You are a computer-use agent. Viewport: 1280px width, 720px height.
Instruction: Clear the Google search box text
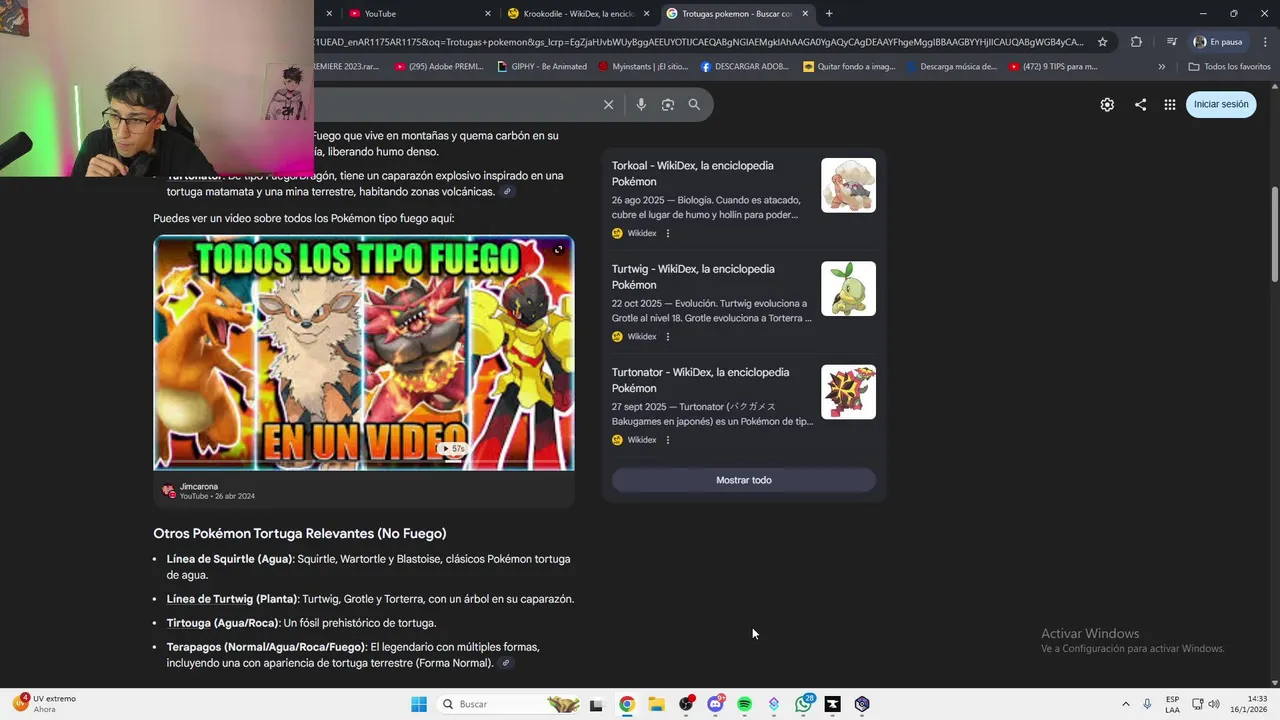point(608,104)
